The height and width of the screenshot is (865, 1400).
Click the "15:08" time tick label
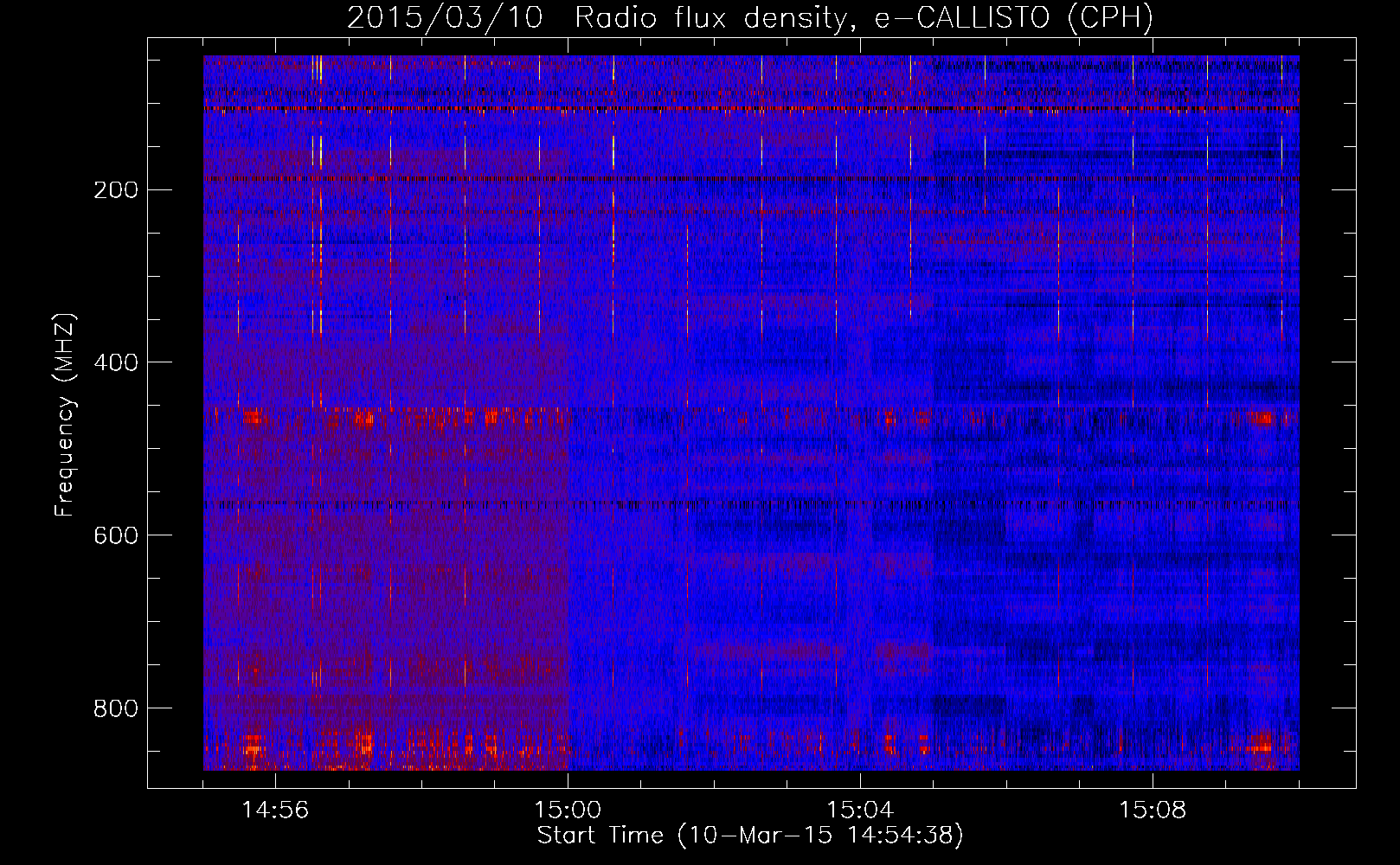click(x=1153, y=811)
